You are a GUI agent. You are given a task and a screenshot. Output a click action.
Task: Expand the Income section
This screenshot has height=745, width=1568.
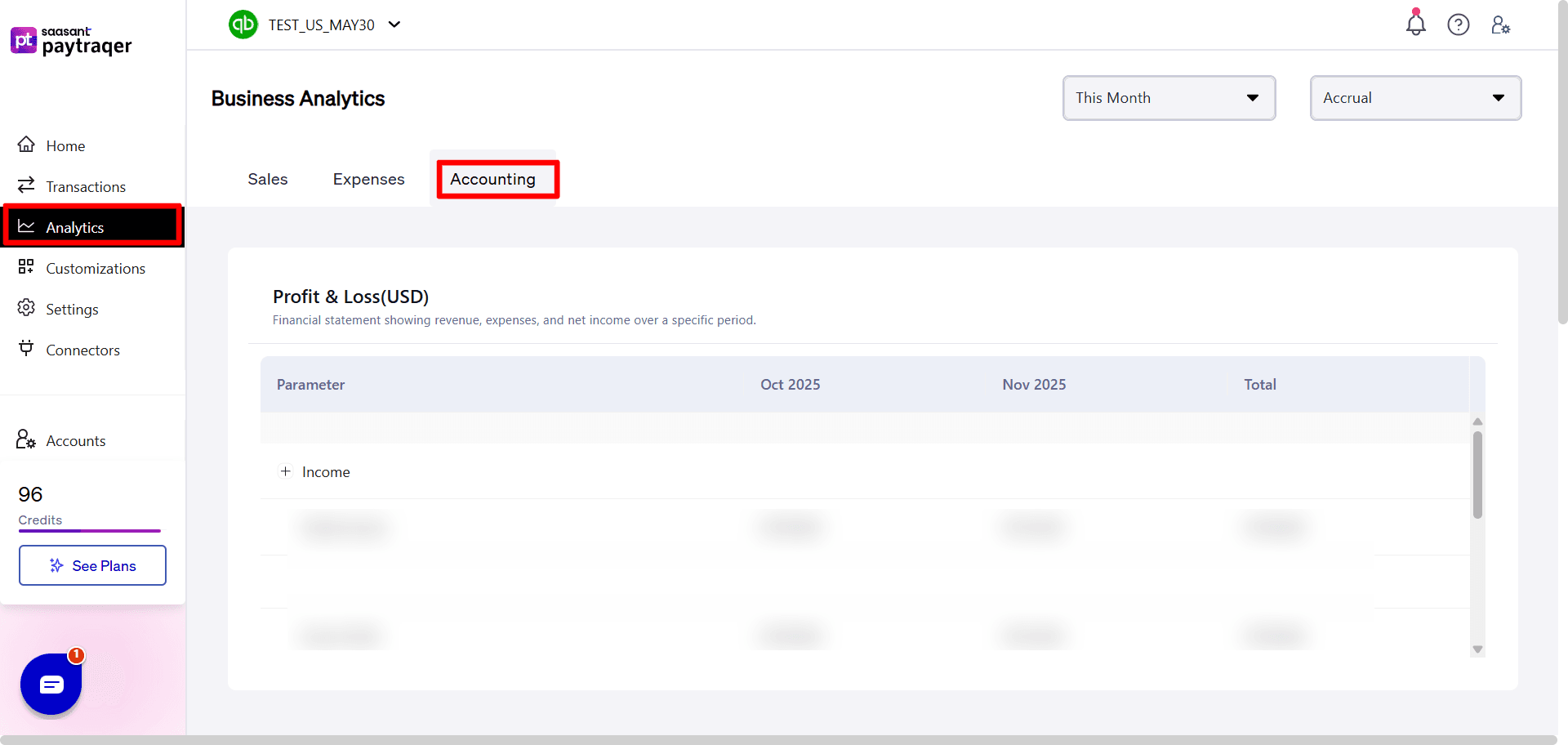[x=285, y=471]
